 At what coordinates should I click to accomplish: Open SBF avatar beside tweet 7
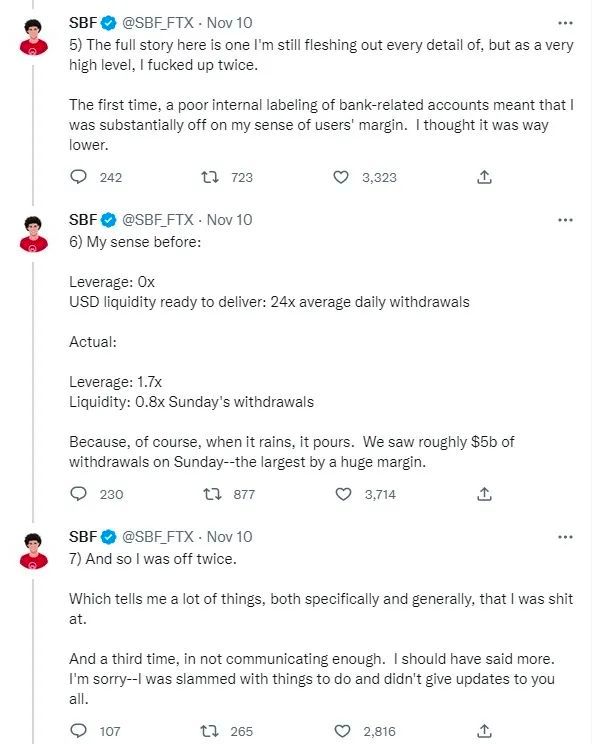[33, 551]
